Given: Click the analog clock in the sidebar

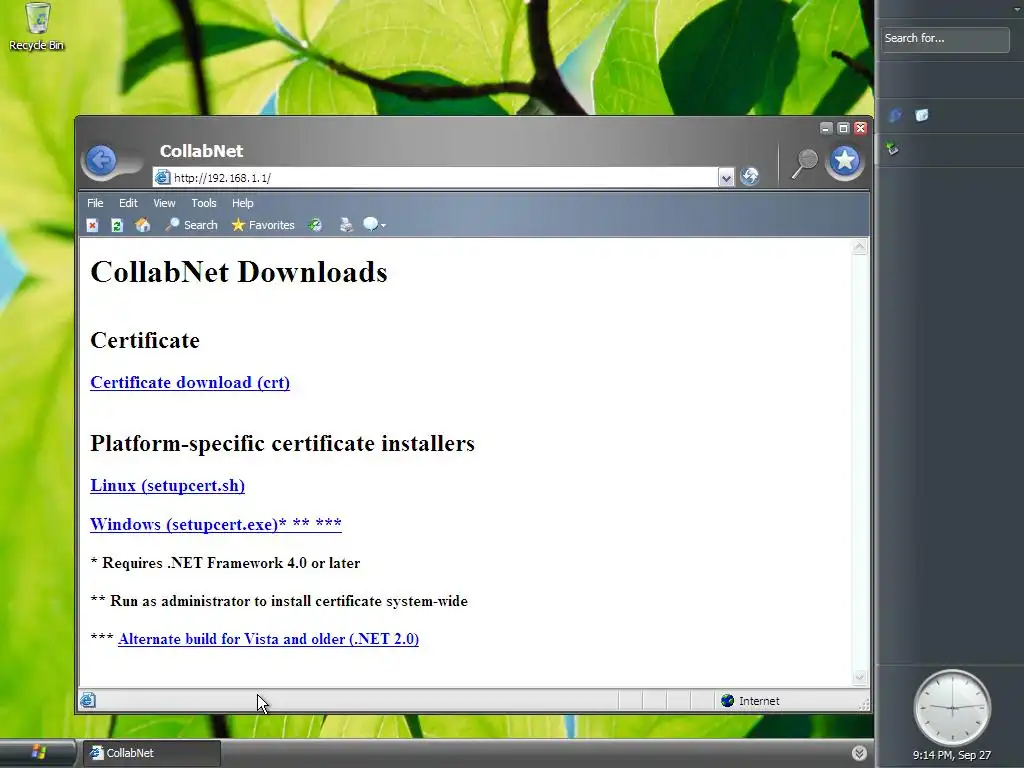Looking at the screenshot, I should 952,708.
